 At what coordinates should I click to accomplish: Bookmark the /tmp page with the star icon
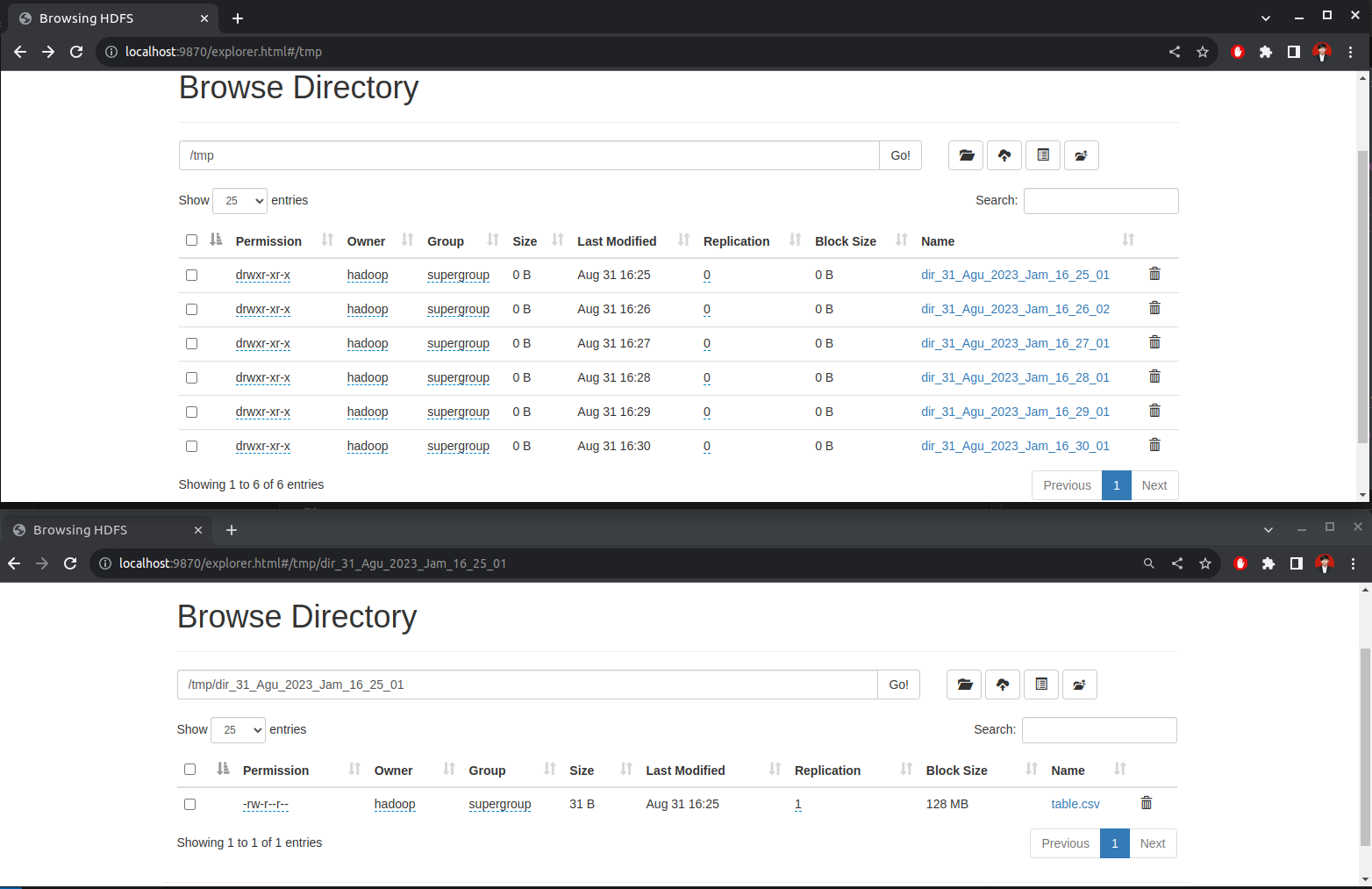pos(1203,52)
